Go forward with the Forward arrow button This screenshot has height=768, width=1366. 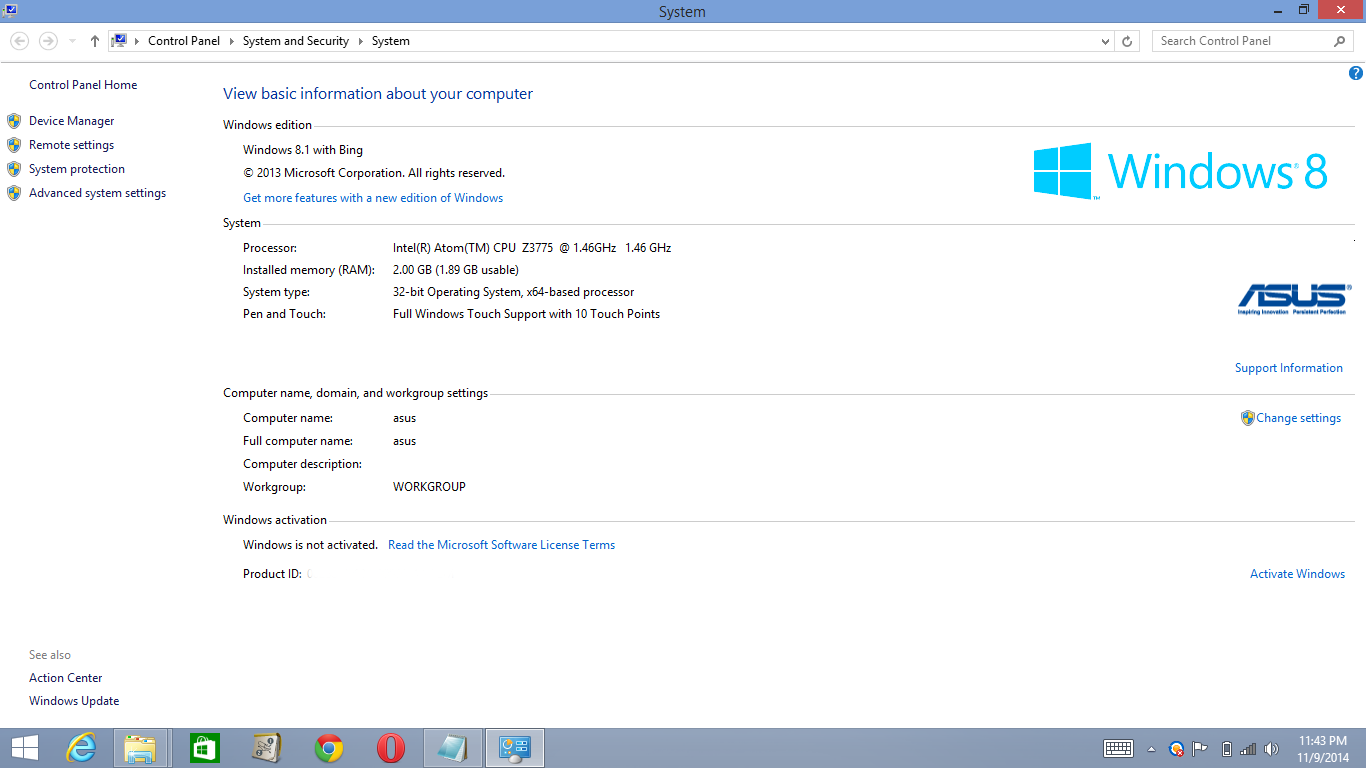(x=48, y=41)
